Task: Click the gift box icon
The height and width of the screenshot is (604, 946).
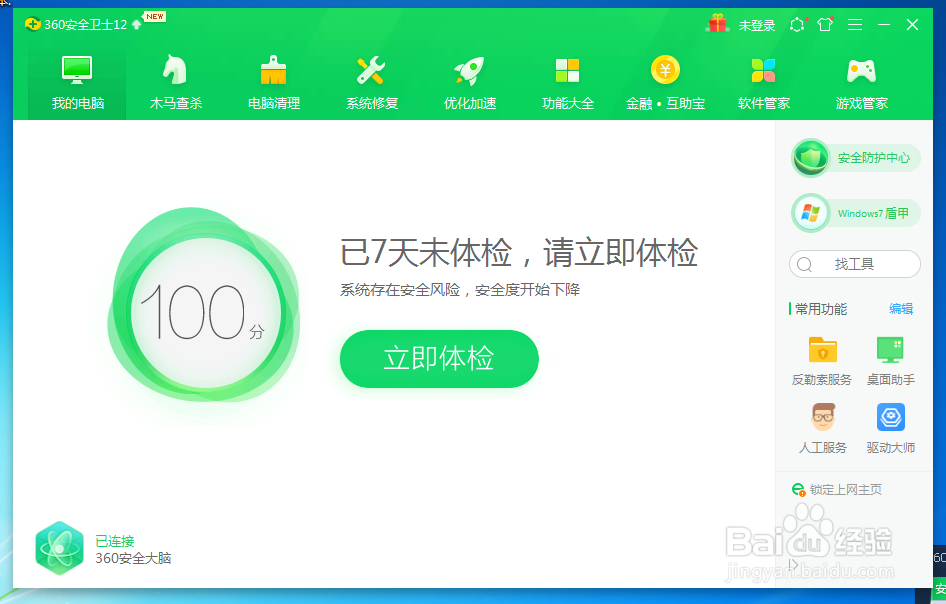Action: pyautogui.click(x=717, y=24)
